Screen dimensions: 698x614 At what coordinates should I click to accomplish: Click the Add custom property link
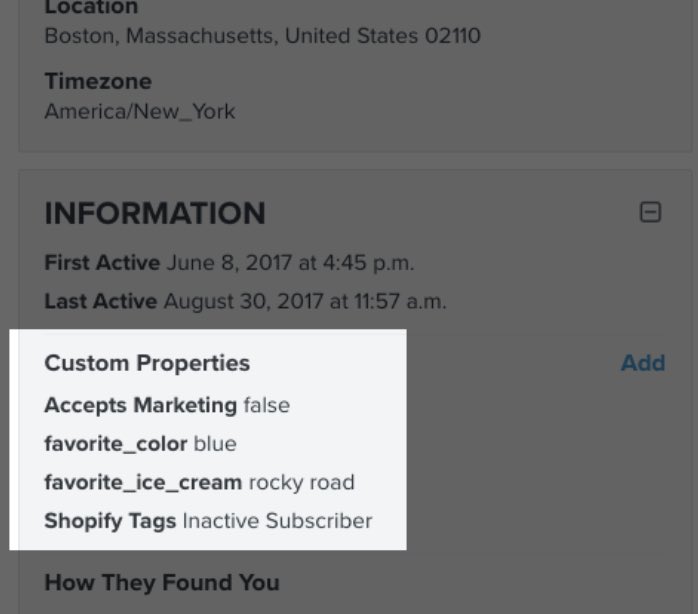(642, 363)
